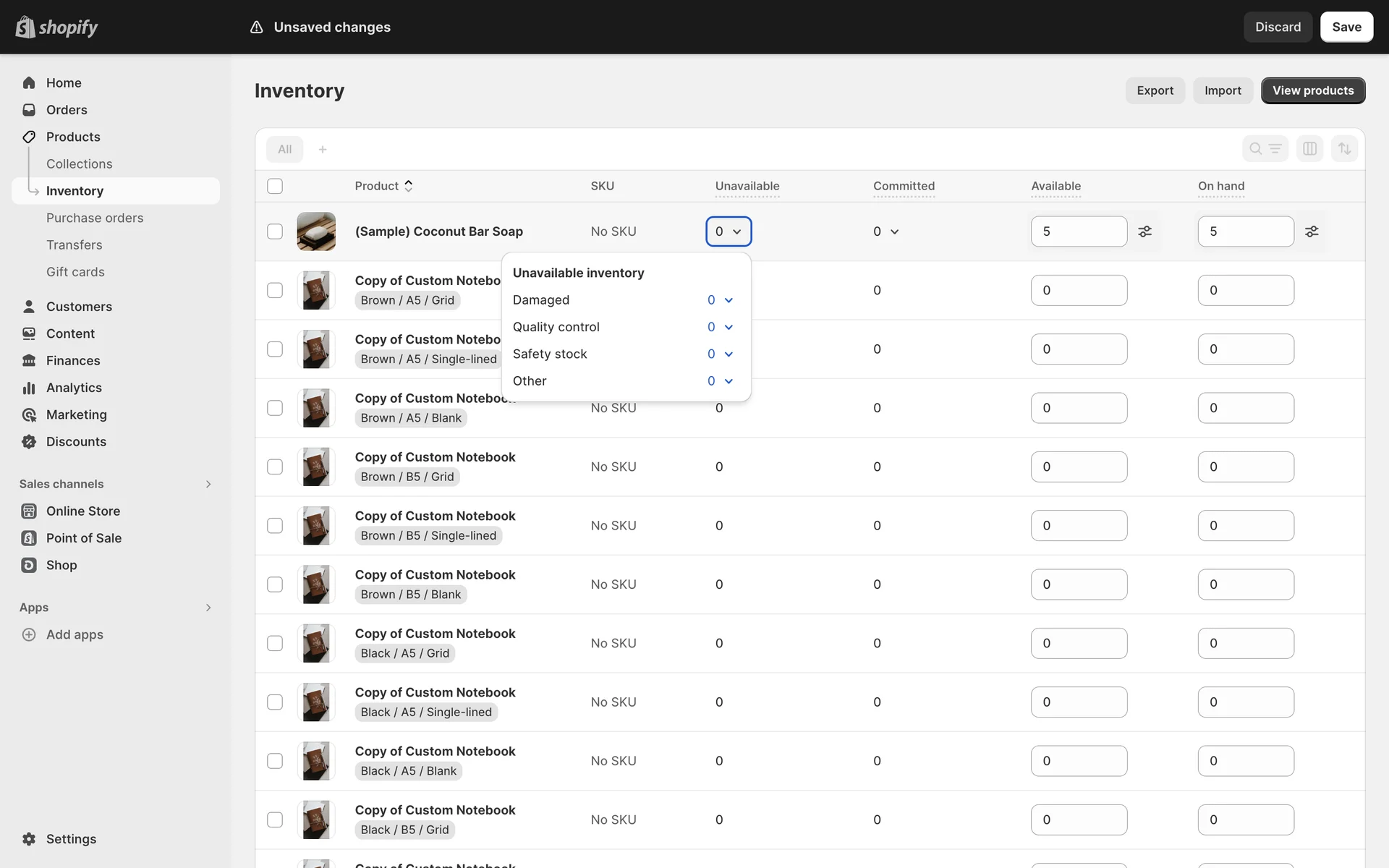
Task: Check the select-all header checkbox
Action: coord(275,186)
